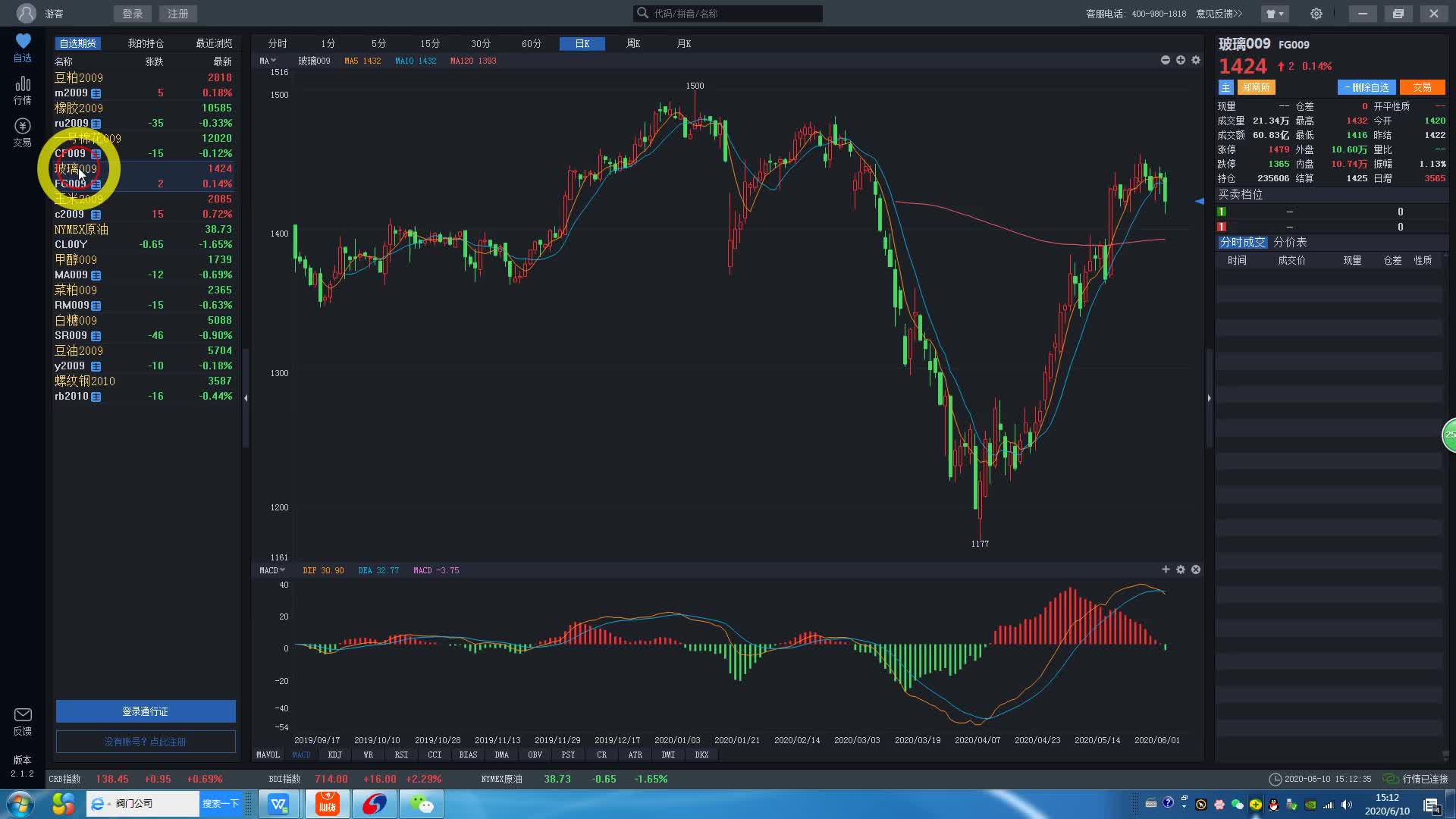Click the 主 main-contract badge
Screen dimensions: 1456x819
coord(1225,87)
